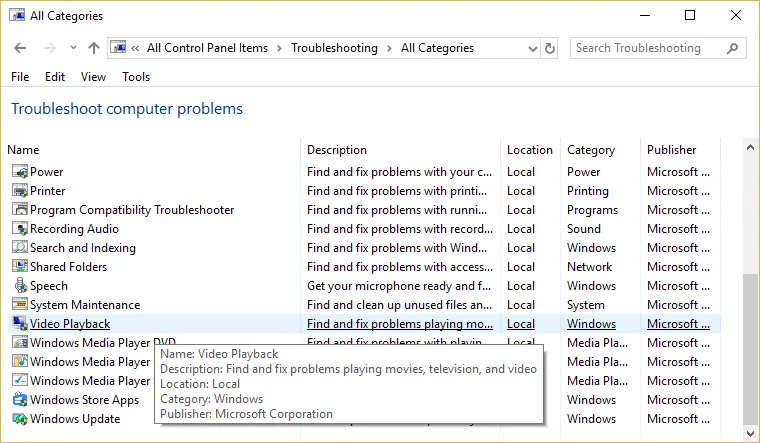Click the vertical scrollbar thumb
The height and width of the screenshot is (443, 760).
(750, 348)
